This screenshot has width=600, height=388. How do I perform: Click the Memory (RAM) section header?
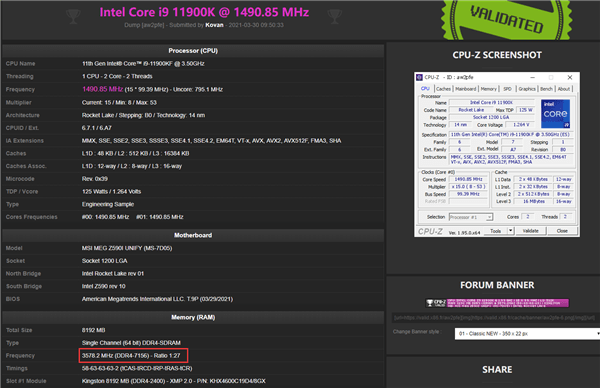[x=193, y=317]
